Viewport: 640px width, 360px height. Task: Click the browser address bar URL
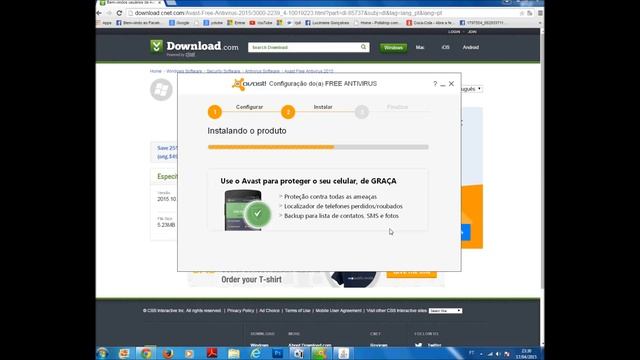click(x=288, y=13)
